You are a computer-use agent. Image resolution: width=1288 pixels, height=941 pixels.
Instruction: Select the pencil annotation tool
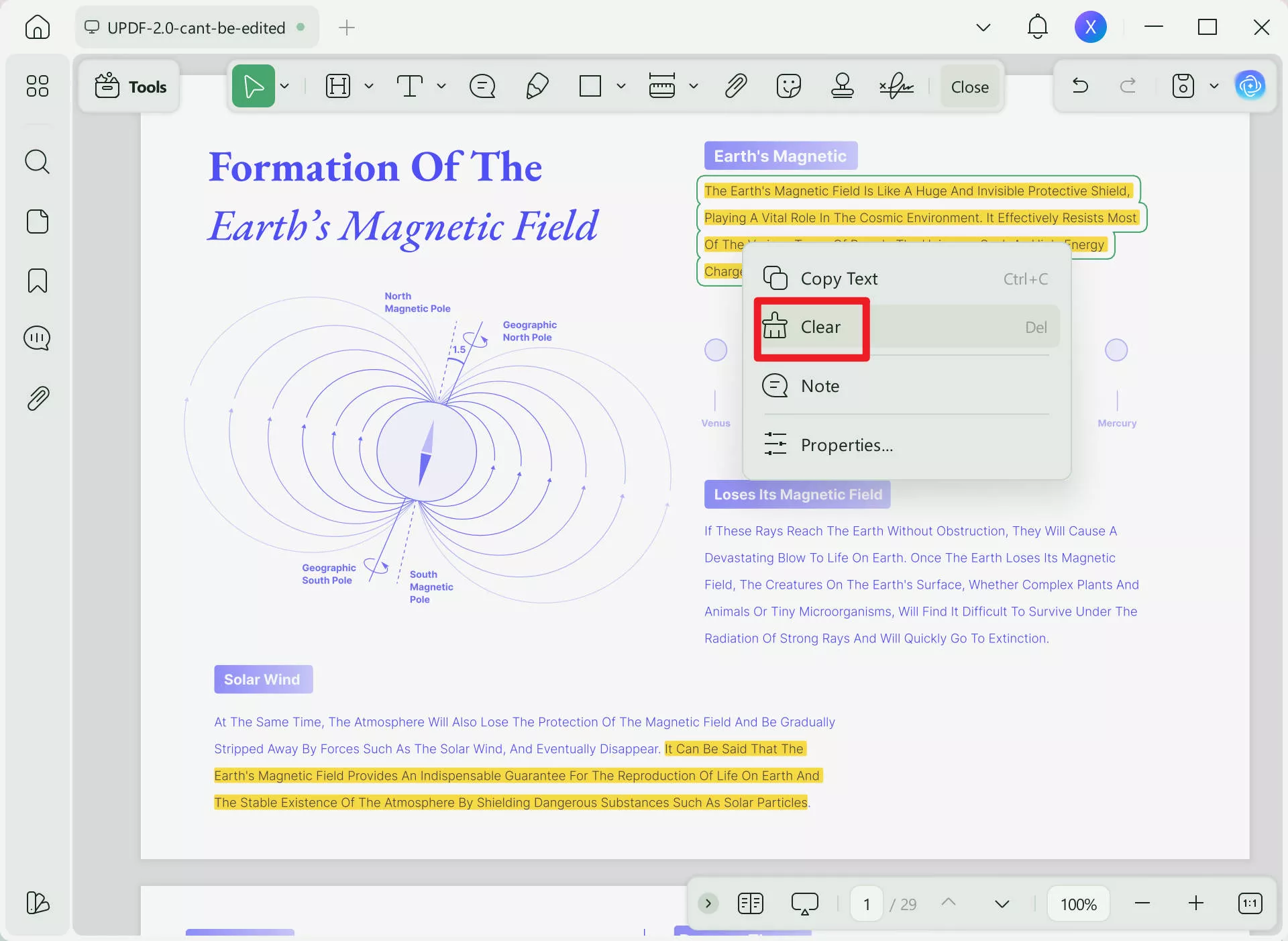pos(537,86)
